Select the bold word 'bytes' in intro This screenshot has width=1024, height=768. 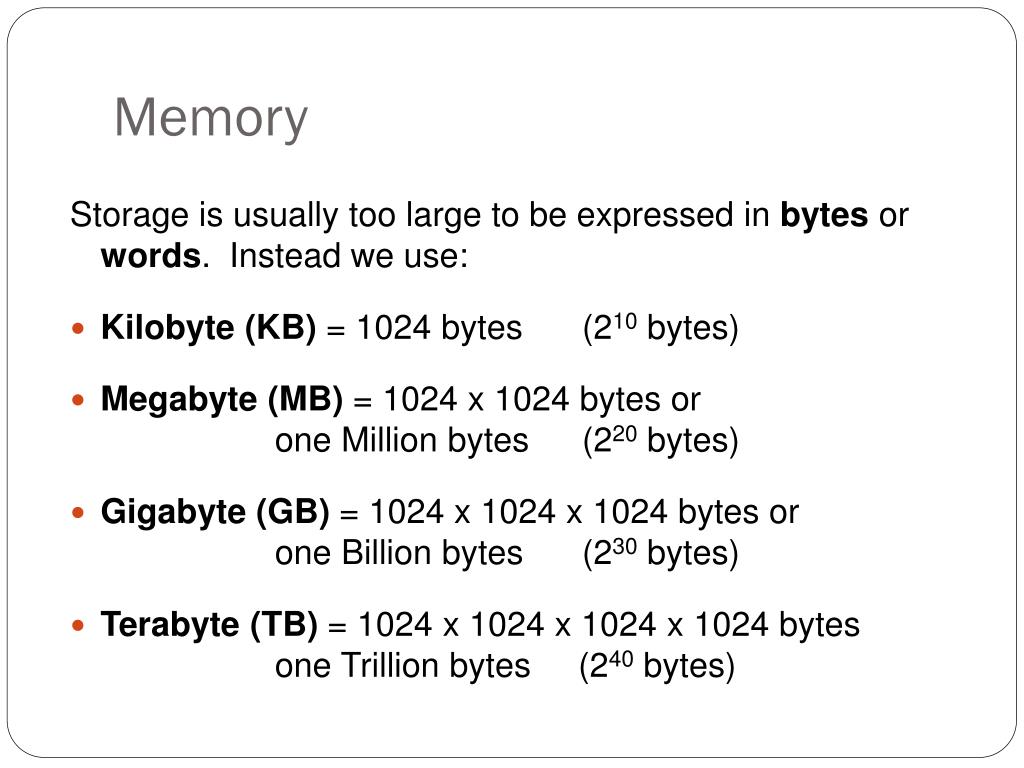pos(824,216)
